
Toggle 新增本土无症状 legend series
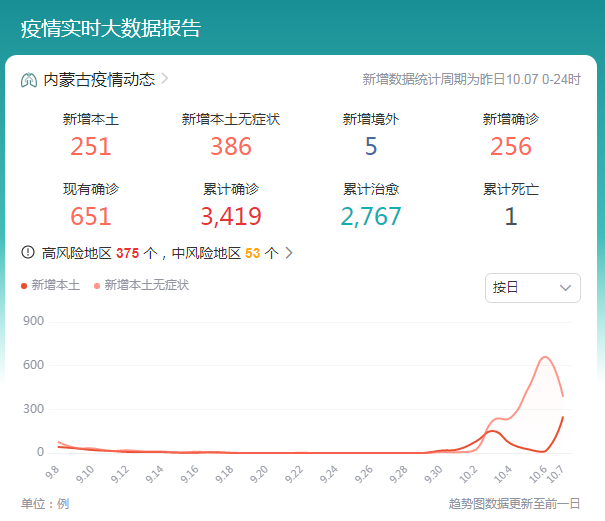146,285
